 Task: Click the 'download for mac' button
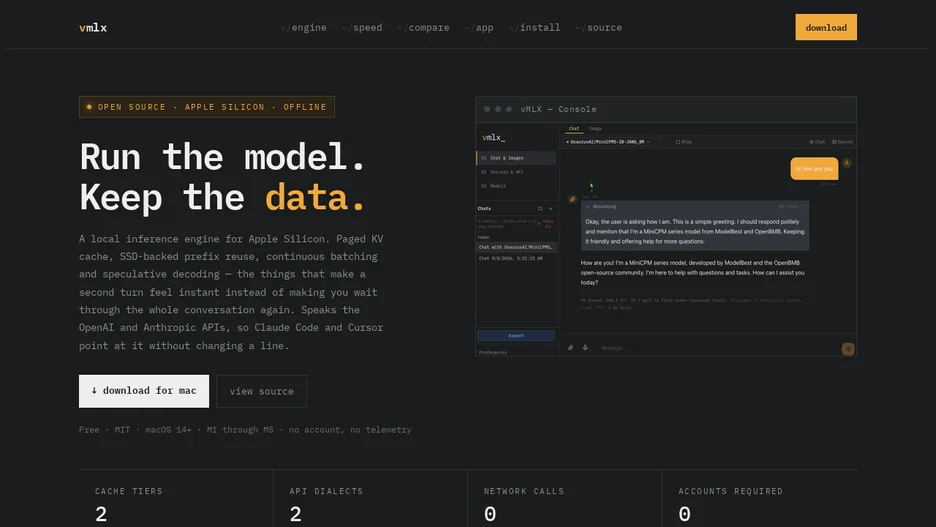coord(144,391)
